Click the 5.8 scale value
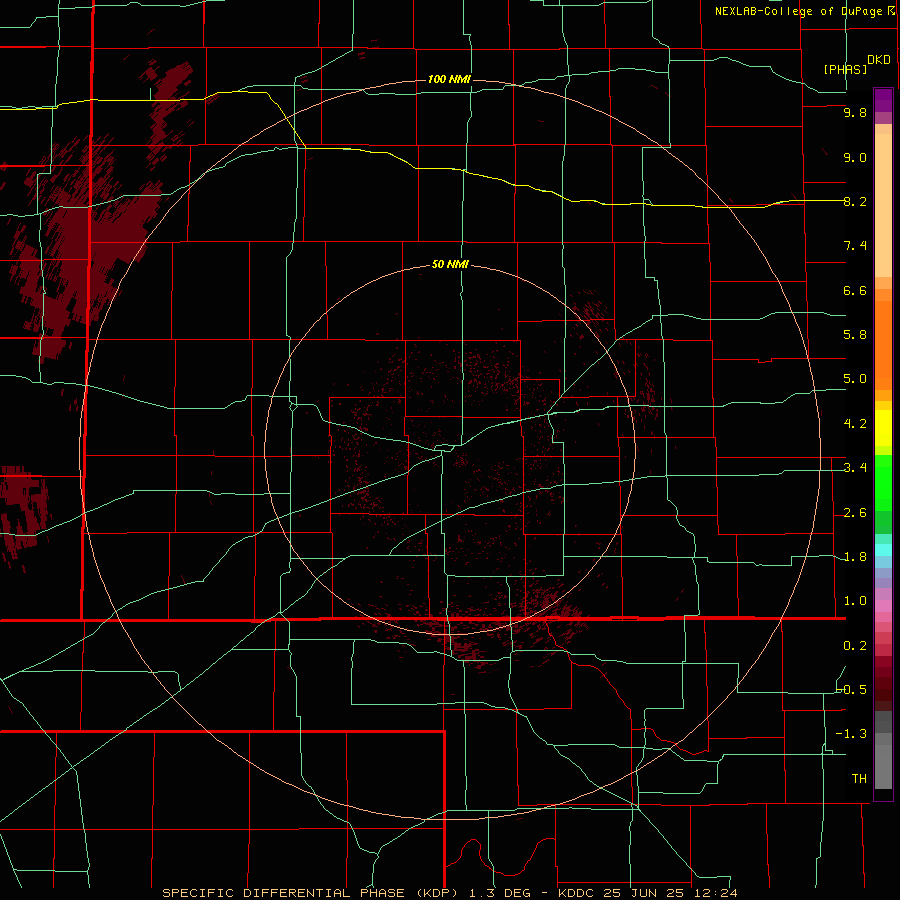The image size is (900, 900). tap(855, 335)
